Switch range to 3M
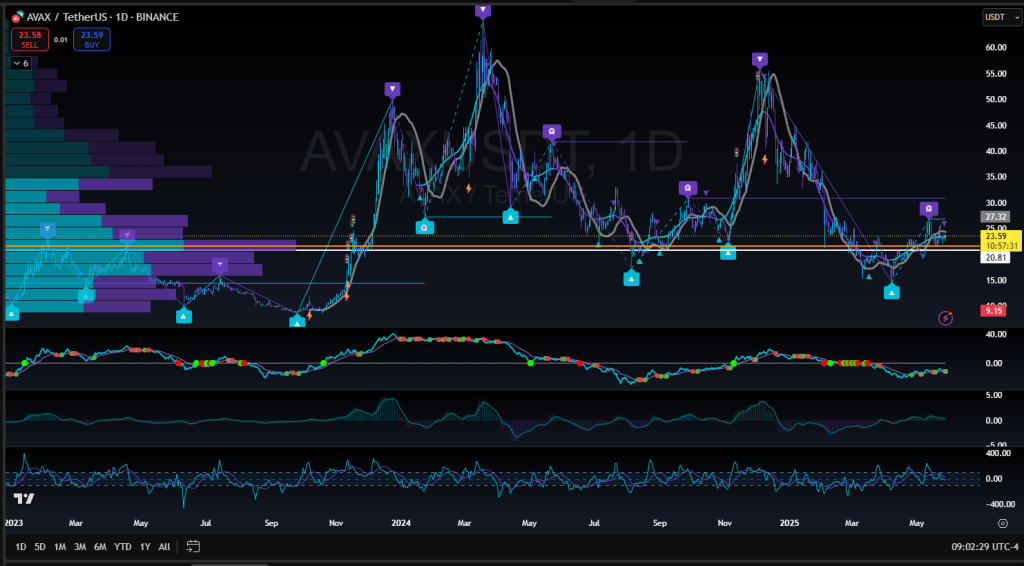This screenshot has width=1024, height=566. click(80, 546)
